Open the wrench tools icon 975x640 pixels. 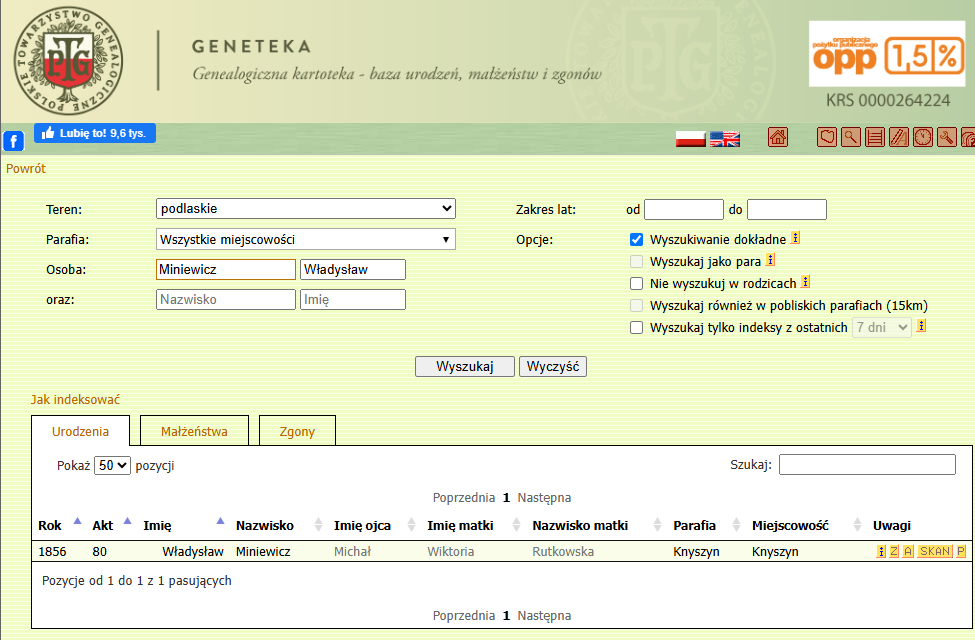click(946, 137)
